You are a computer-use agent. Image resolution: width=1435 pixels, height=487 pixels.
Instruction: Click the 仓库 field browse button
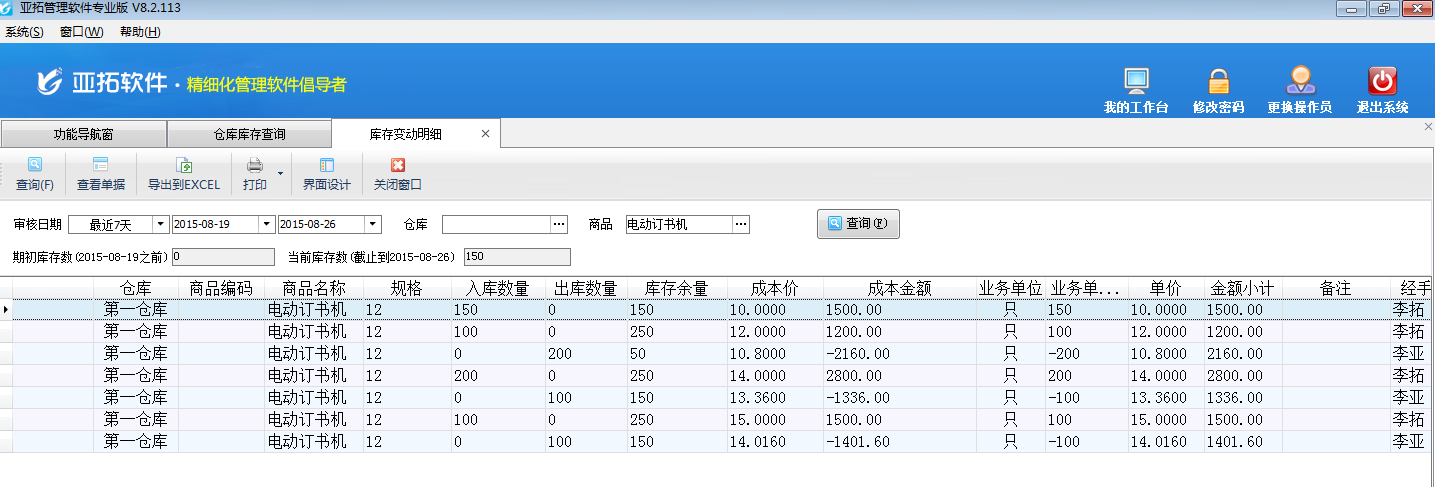(559, 225)
